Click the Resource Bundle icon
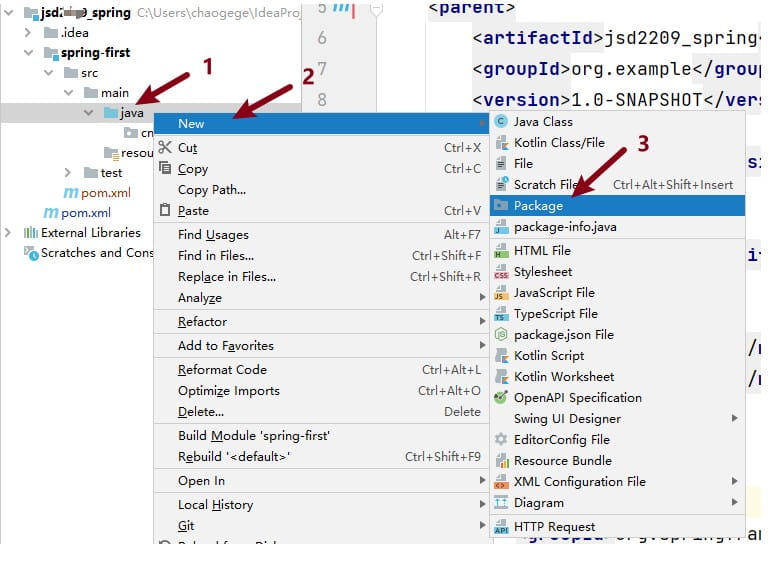 501,461
